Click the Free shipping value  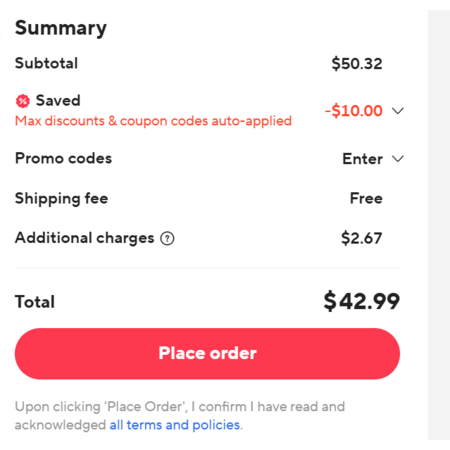tap(366, 198)
